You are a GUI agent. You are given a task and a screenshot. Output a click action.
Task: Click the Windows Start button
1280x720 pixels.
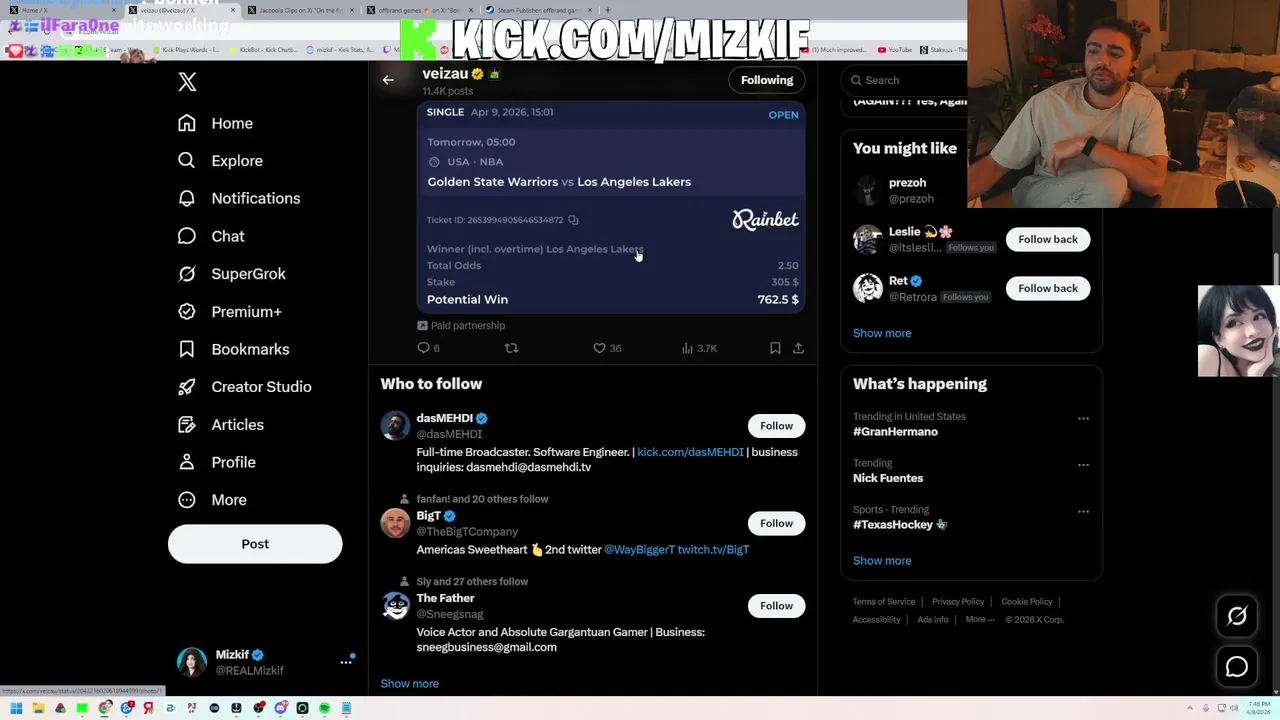coord(16,708)
